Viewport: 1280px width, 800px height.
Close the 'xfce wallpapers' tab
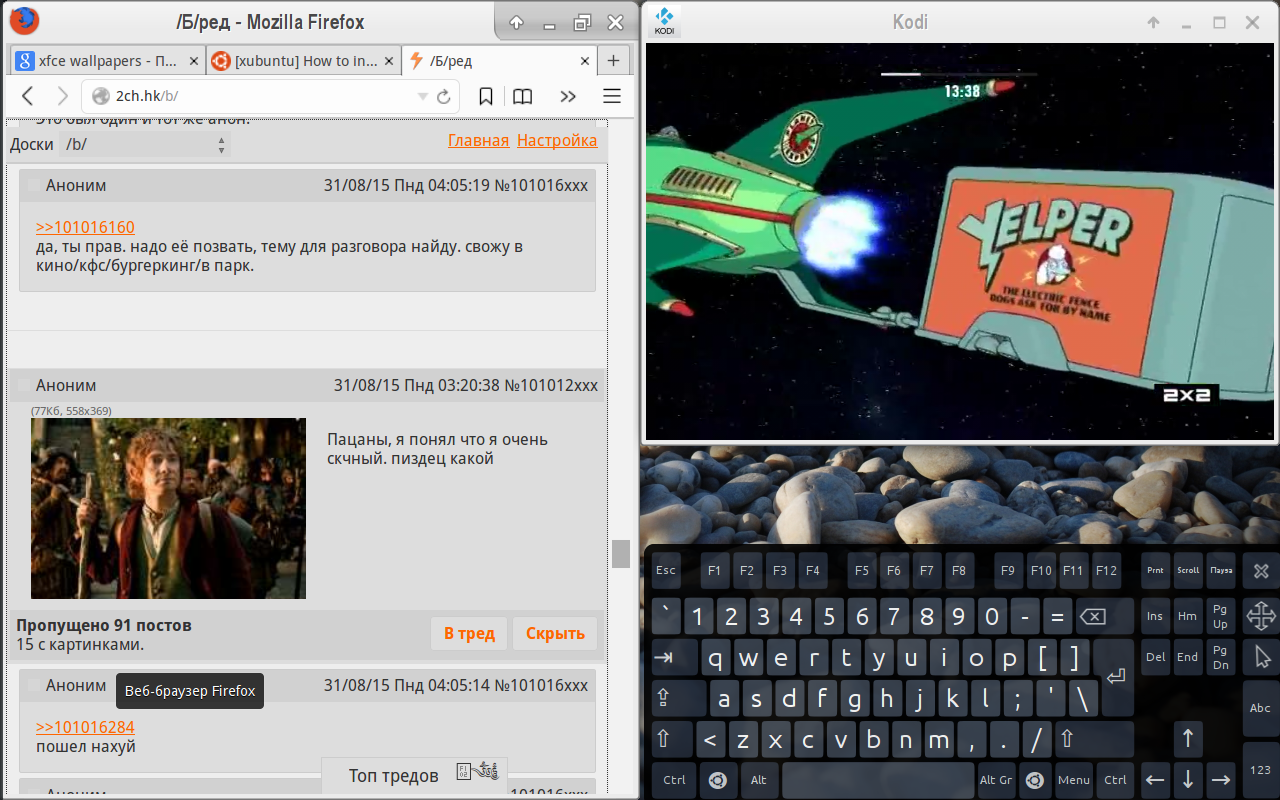click(193, 61)
